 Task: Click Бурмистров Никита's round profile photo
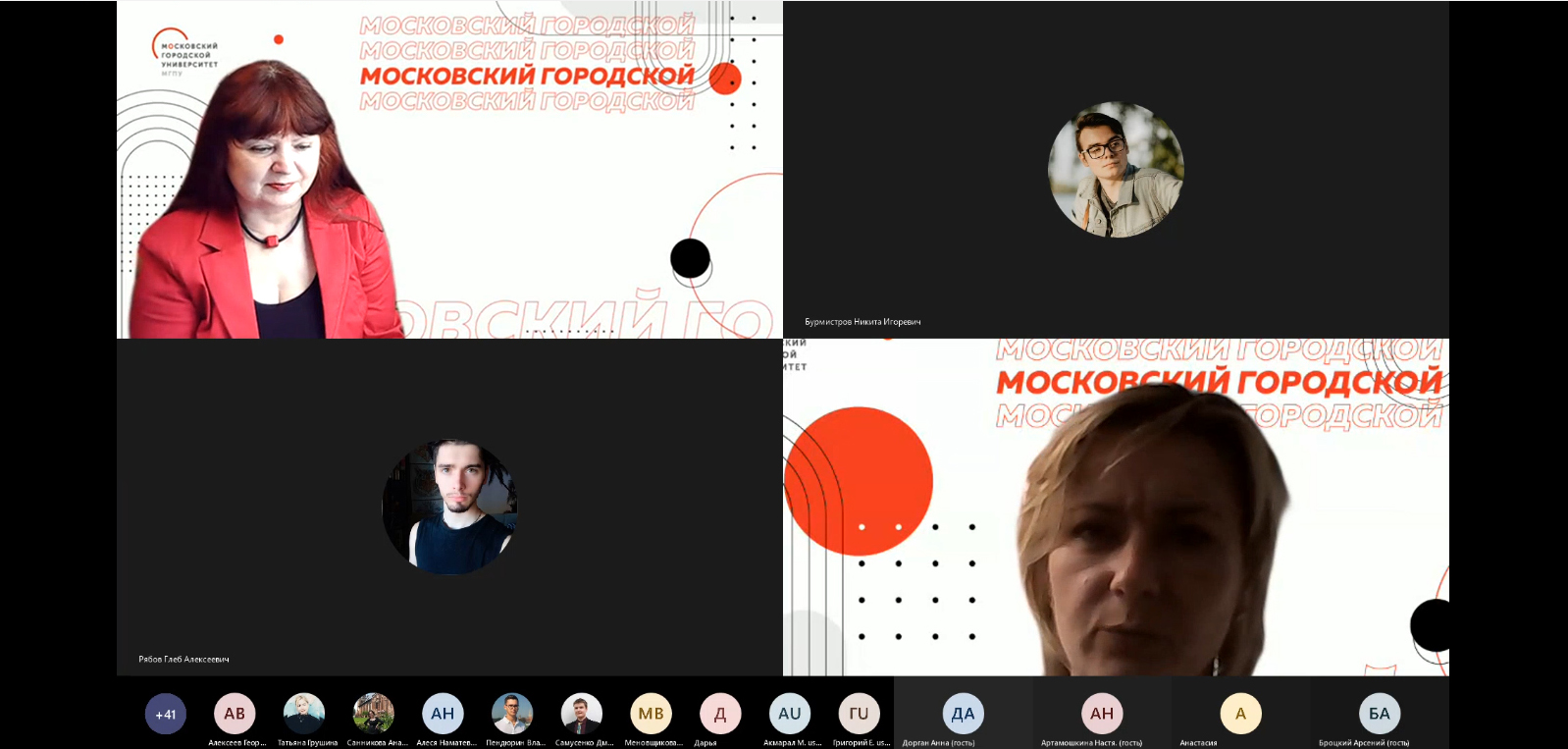(x=1116, y=169)
